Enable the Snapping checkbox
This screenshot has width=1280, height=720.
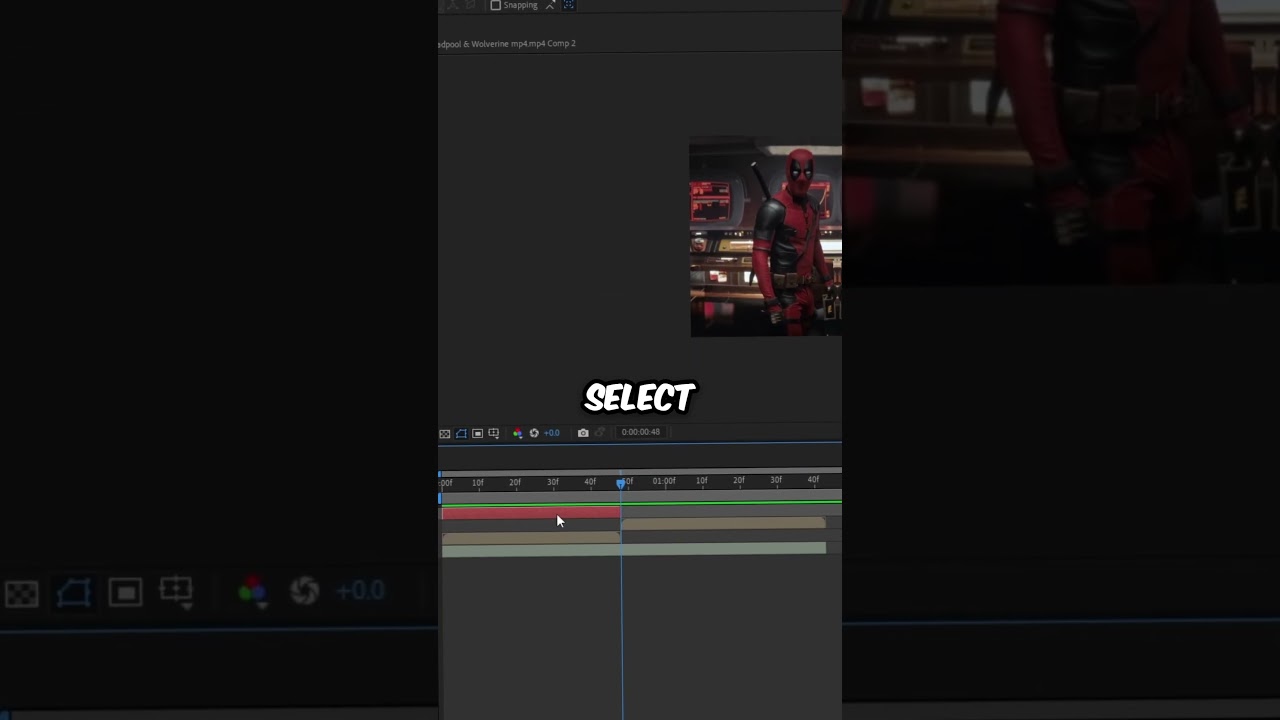click(495, 5)
